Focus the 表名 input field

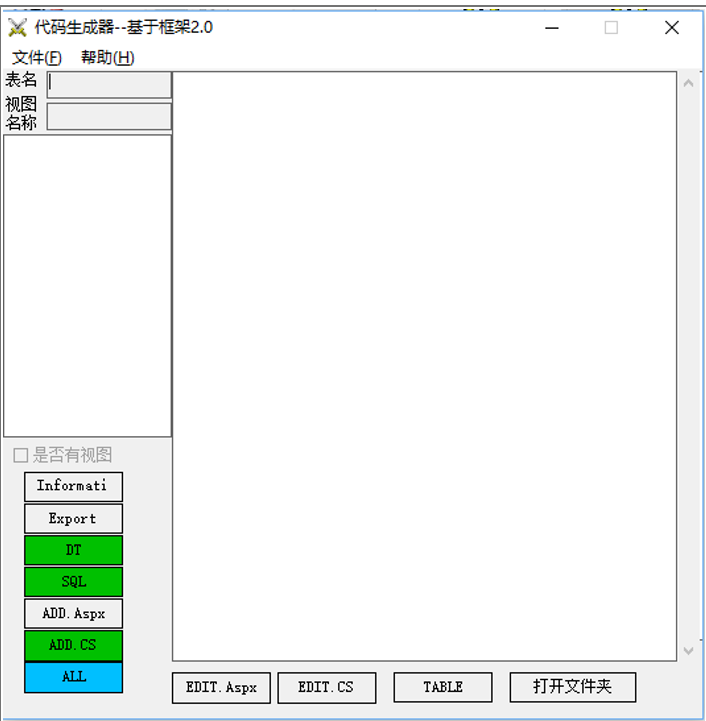click(x=109, y=84)
